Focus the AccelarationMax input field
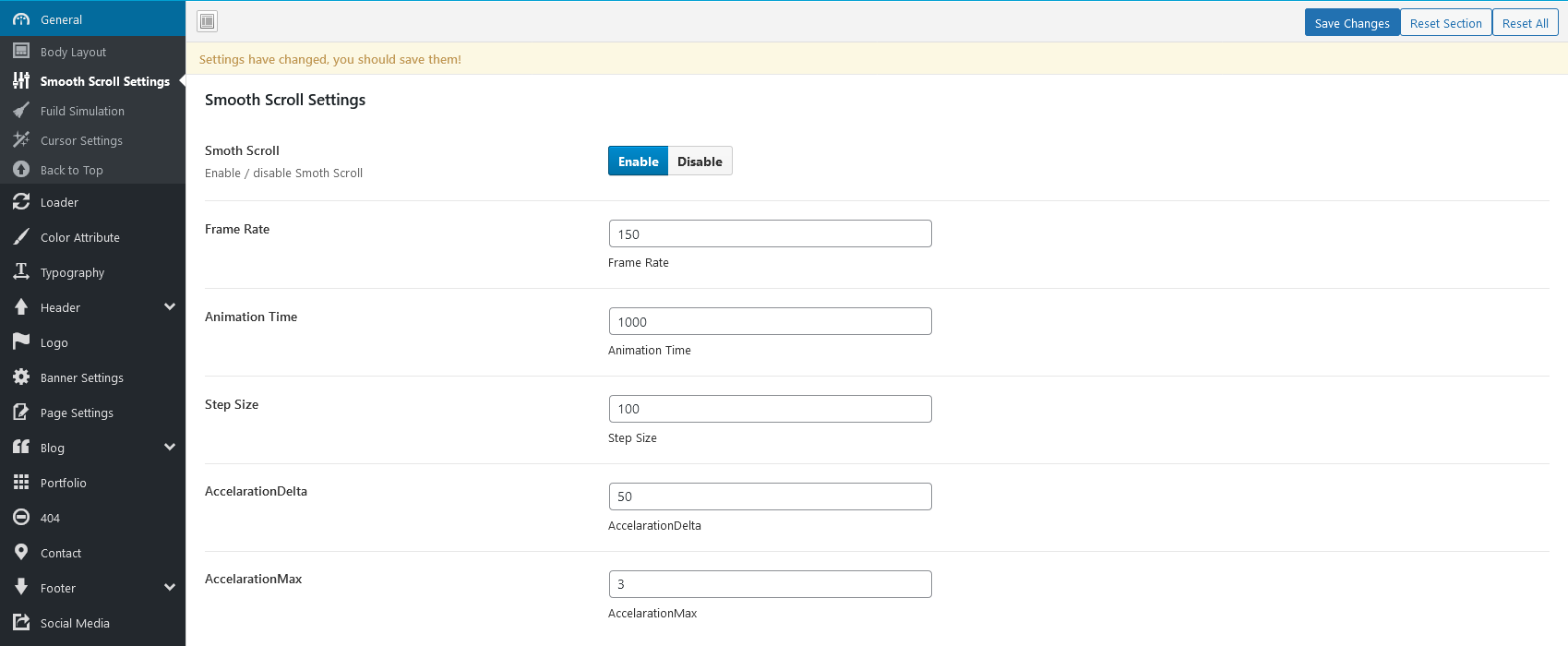The image size is (1568, 646). (770, 584)
